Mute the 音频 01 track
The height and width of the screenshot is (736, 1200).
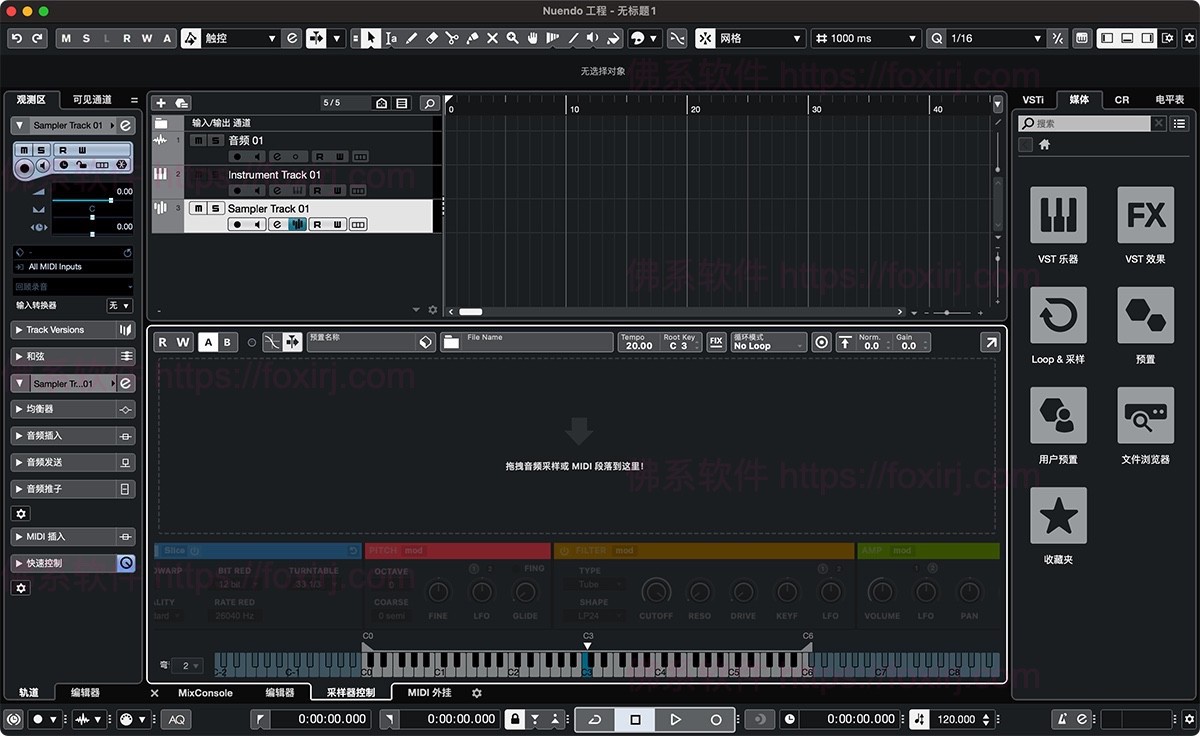[x=200, y=140]
